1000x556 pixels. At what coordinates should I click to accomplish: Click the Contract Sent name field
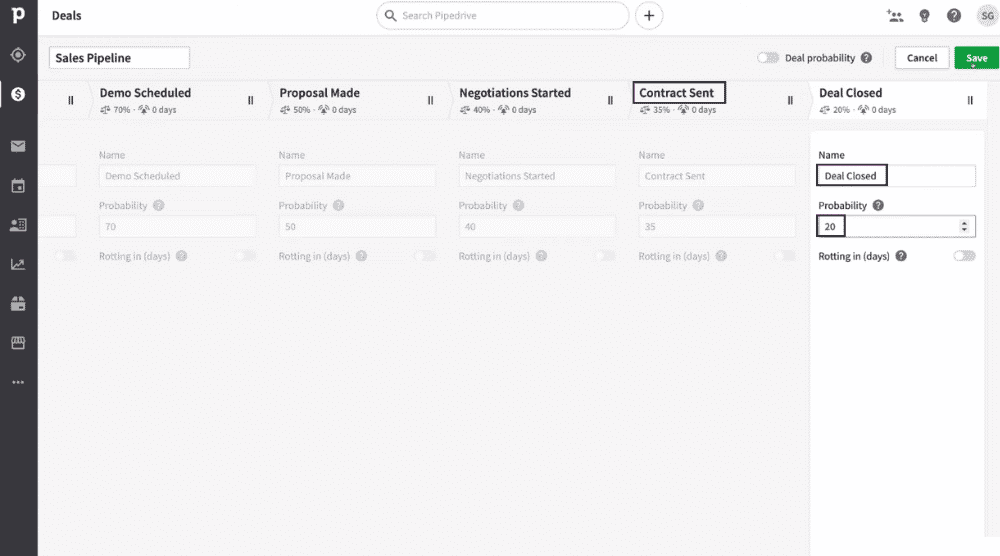[717, 175]
